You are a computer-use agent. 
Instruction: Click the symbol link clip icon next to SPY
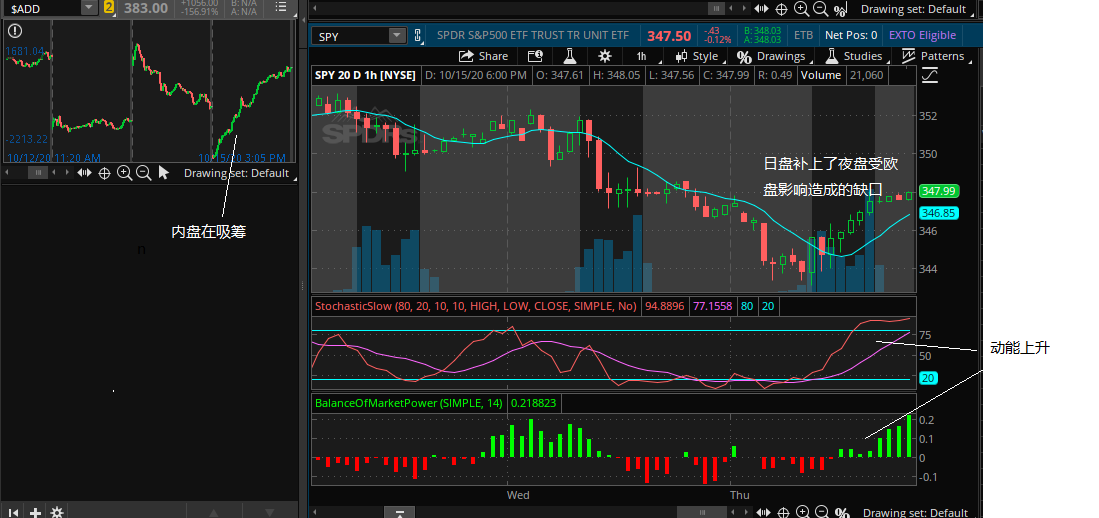tap(419, 36)
